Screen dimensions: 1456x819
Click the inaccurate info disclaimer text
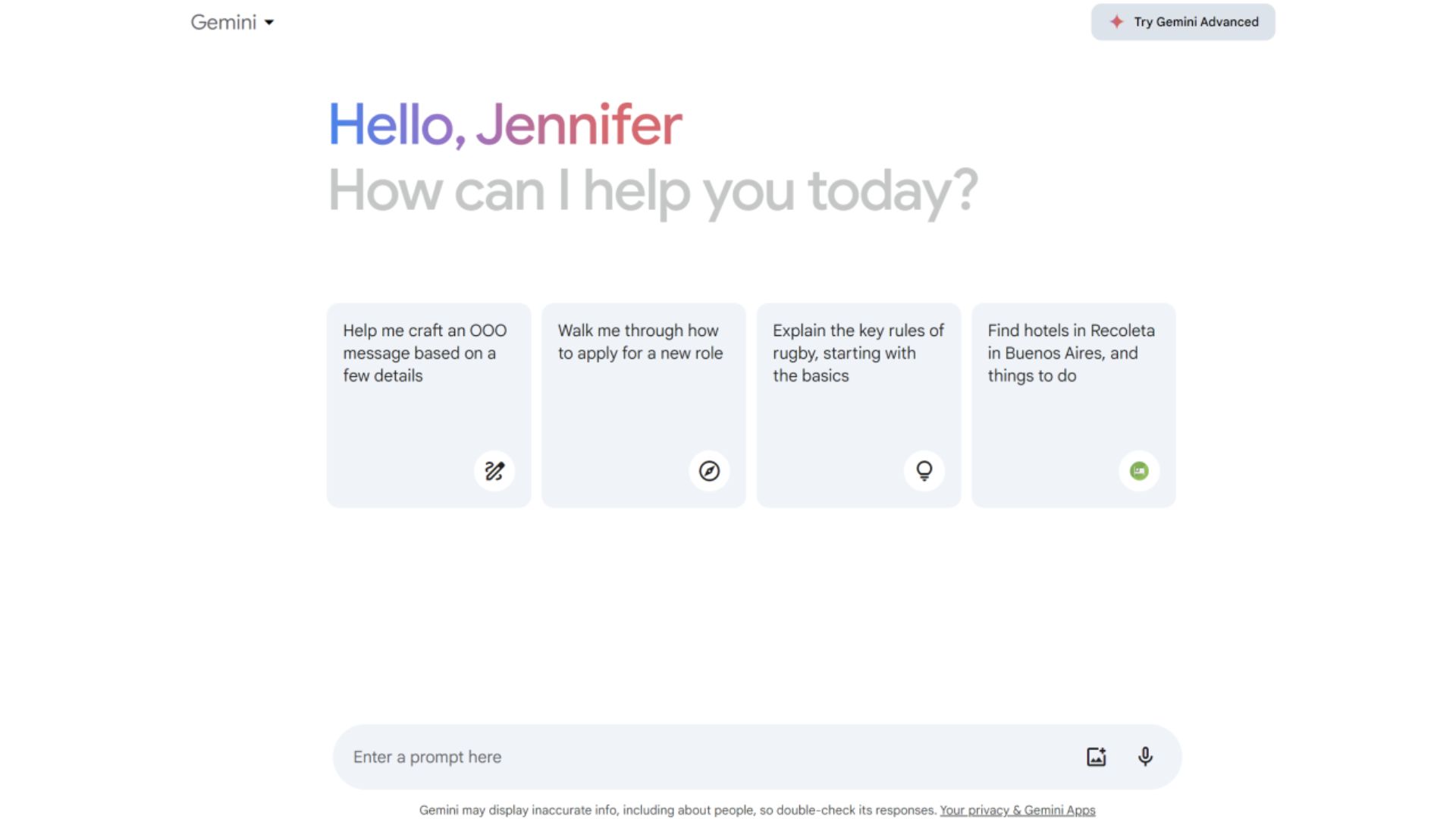(677, 810)
